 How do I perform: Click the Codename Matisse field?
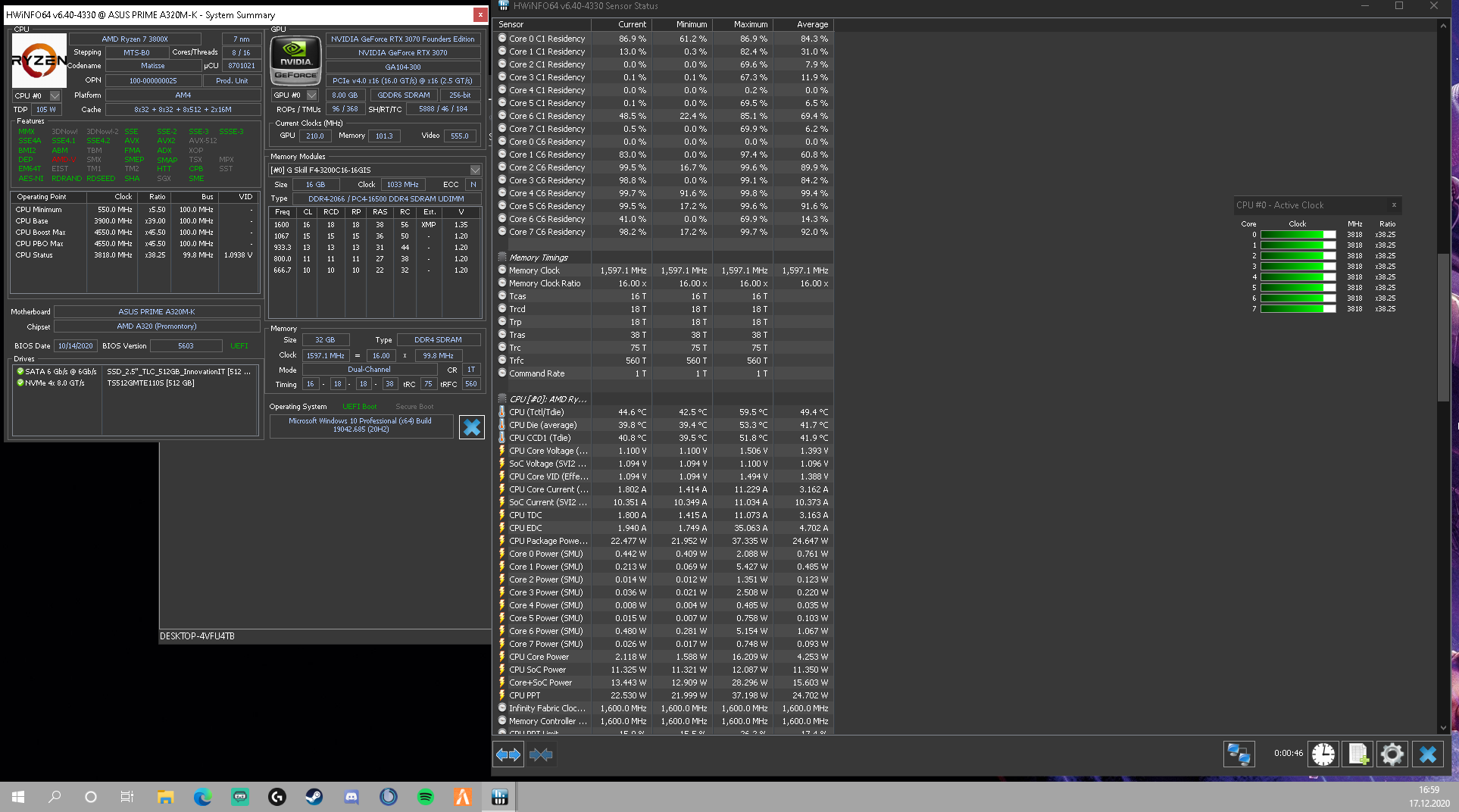[x=152, y=66]
